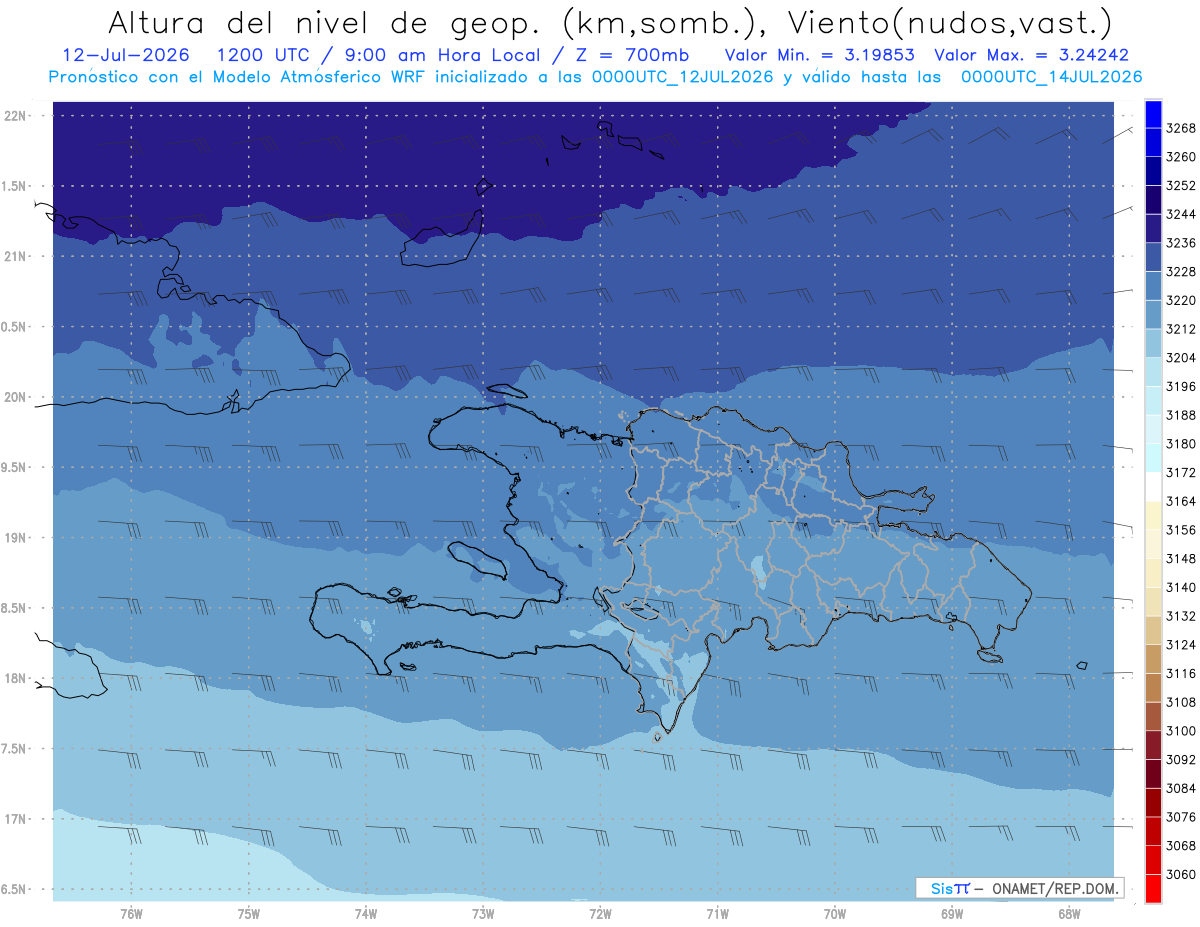Click the 17N latitude axis label

[17, 819]
